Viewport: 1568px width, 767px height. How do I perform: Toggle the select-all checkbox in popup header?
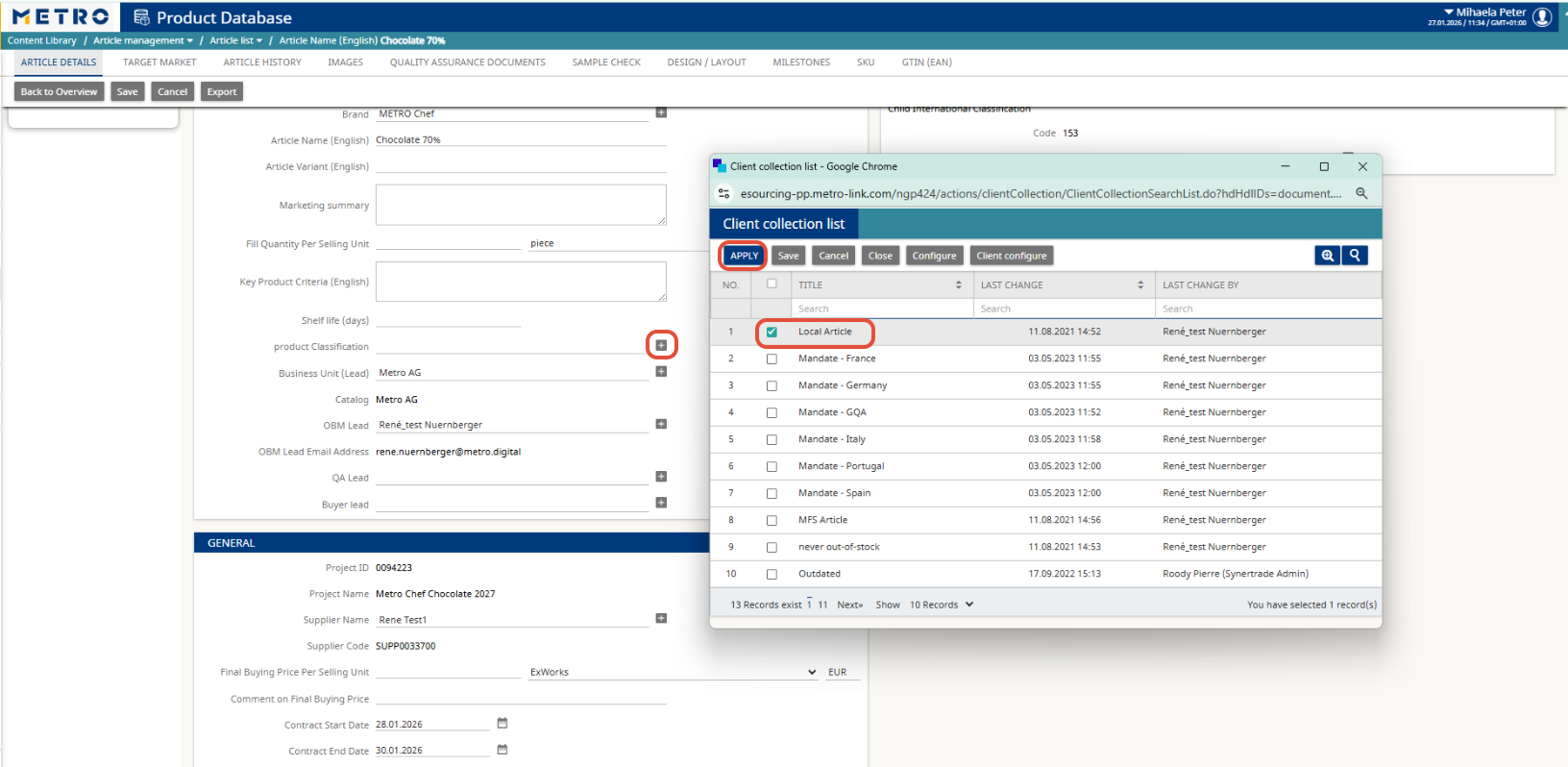(x=772, y=284)
